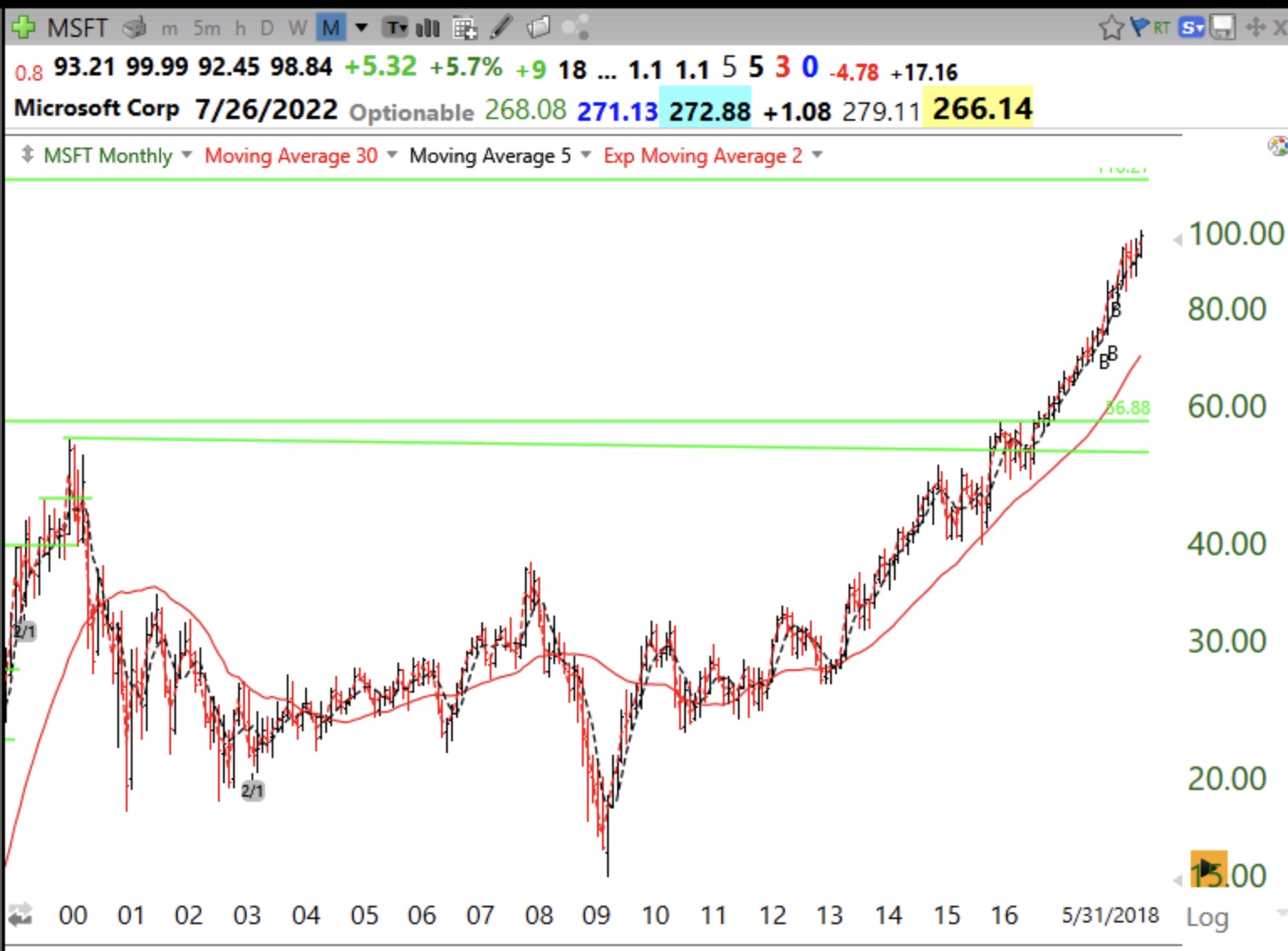Click the +5.32 change value
This screenshot has width=1288, height=951.
click(380, 66)
